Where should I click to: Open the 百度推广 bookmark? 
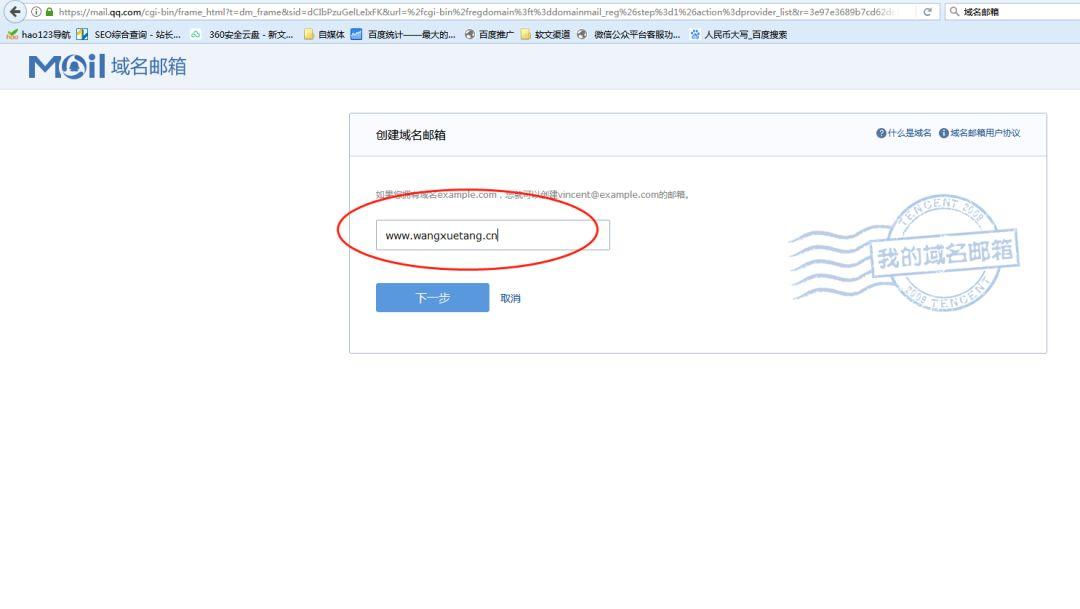(x=489, y=34)
